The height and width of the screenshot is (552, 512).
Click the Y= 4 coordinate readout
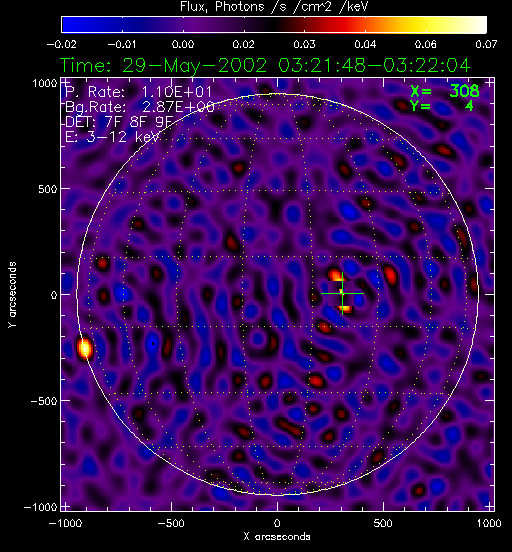442,105
